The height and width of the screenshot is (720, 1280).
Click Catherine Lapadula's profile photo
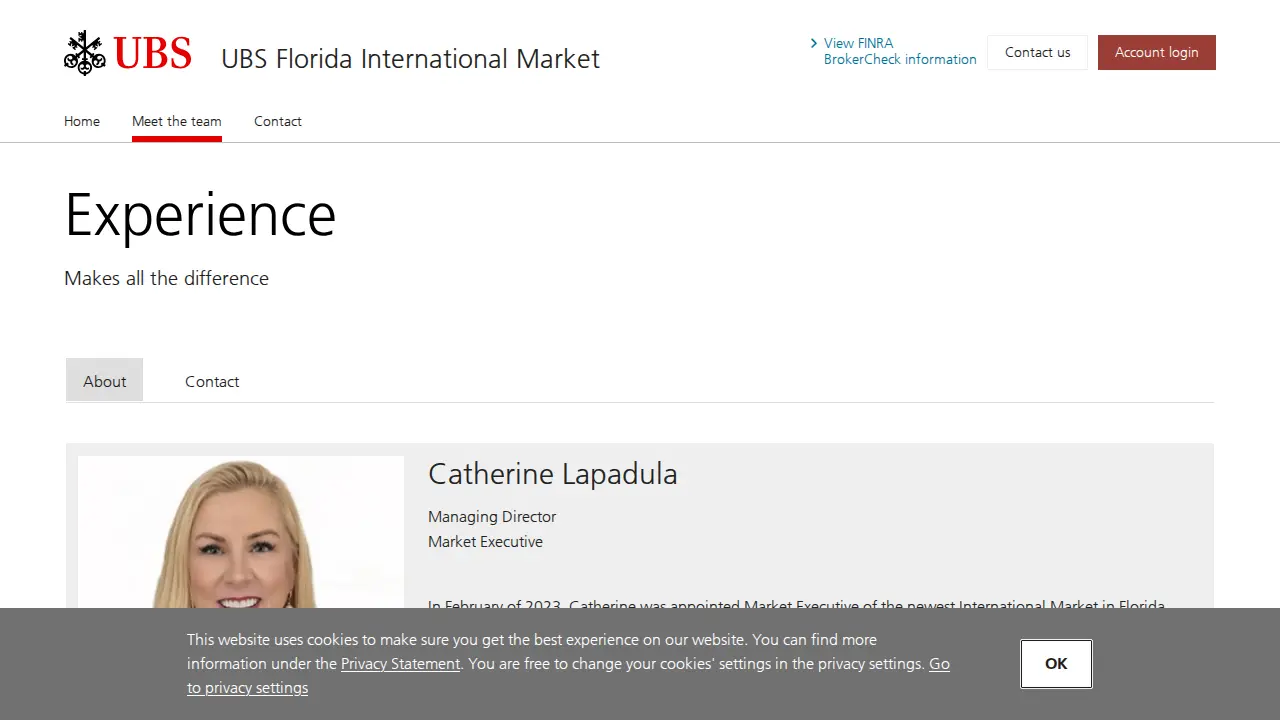point(241,532)
